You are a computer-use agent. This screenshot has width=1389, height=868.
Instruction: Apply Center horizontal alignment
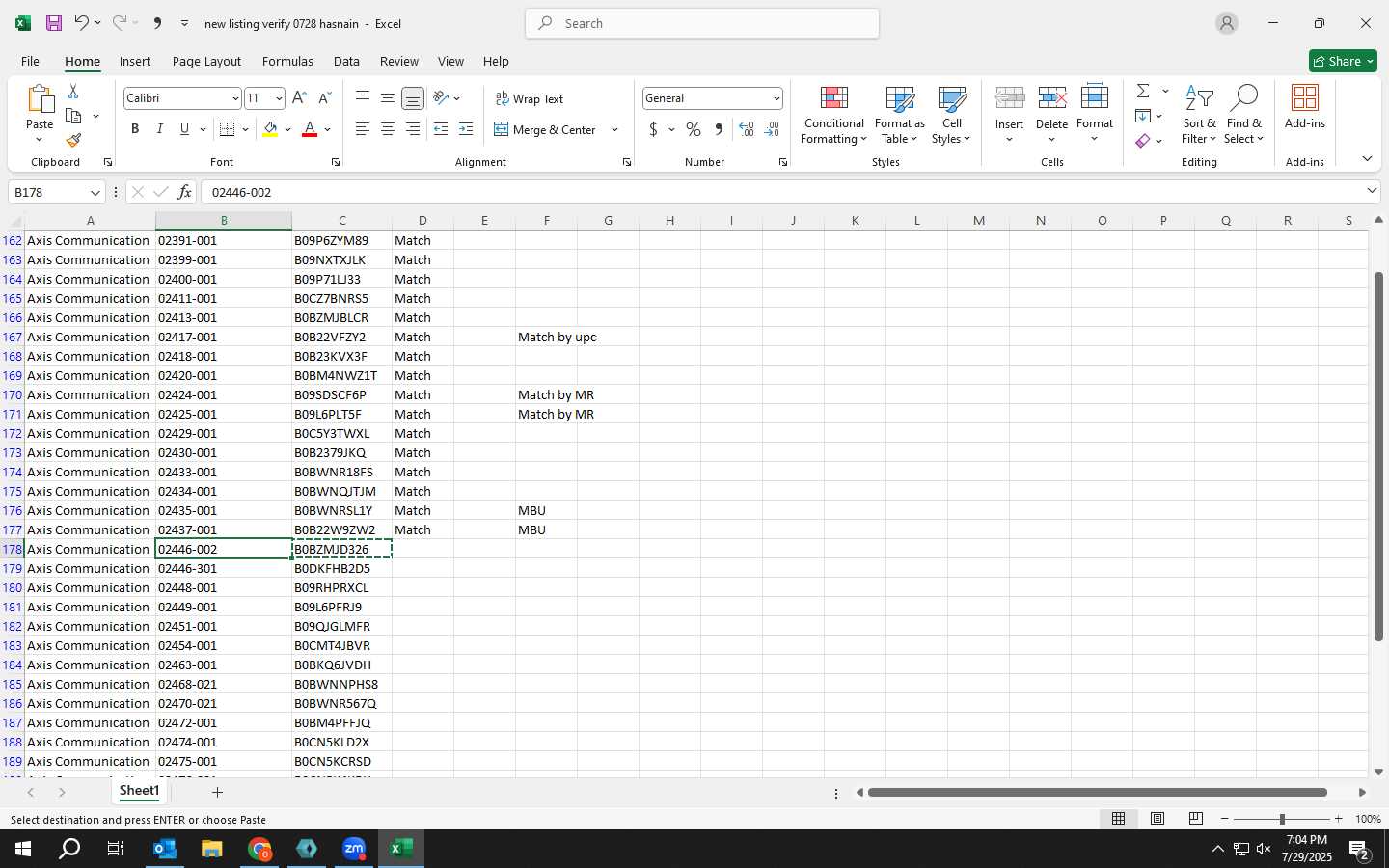387,129
